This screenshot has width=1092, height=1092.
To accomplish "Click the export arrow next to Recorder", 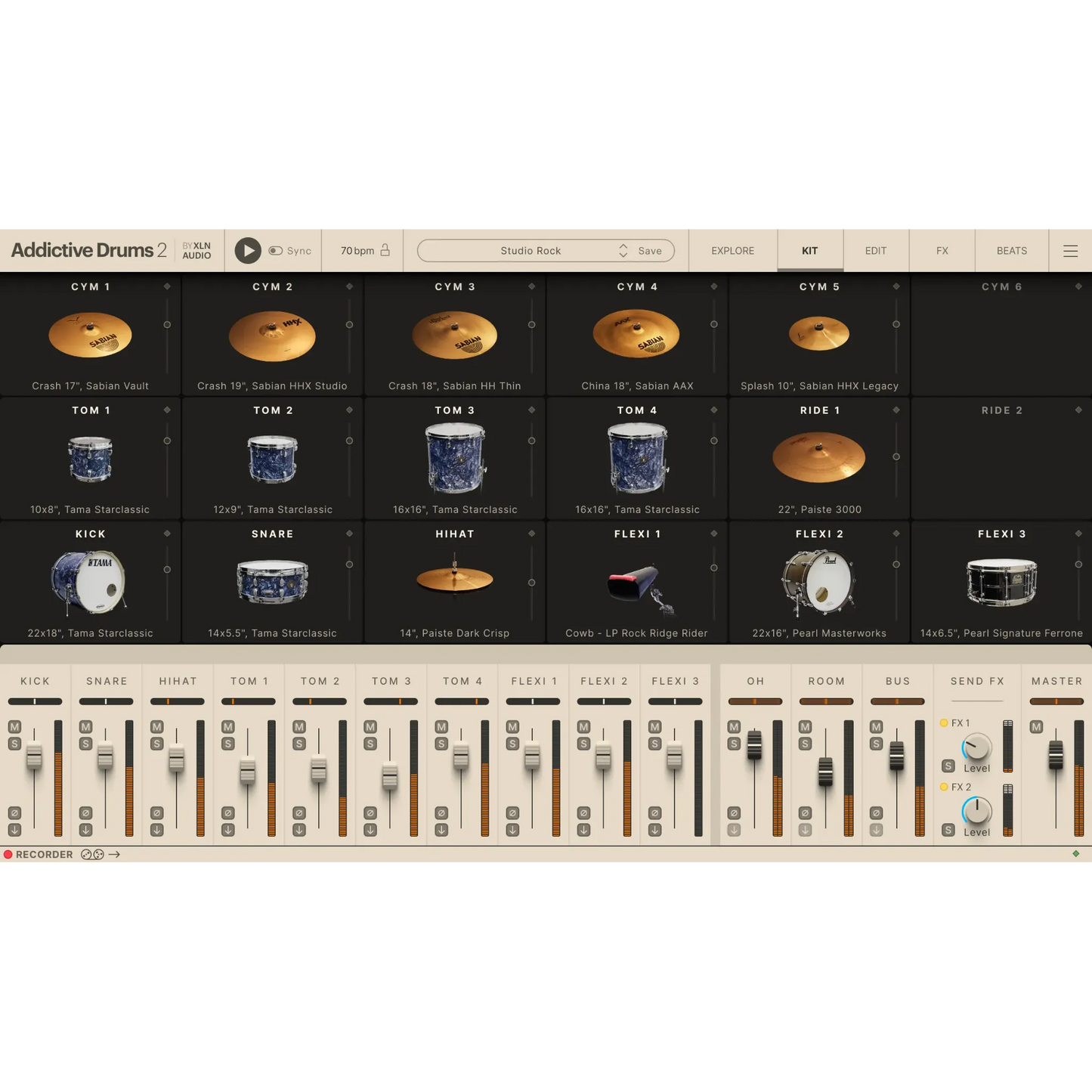I will coord(115,854).
